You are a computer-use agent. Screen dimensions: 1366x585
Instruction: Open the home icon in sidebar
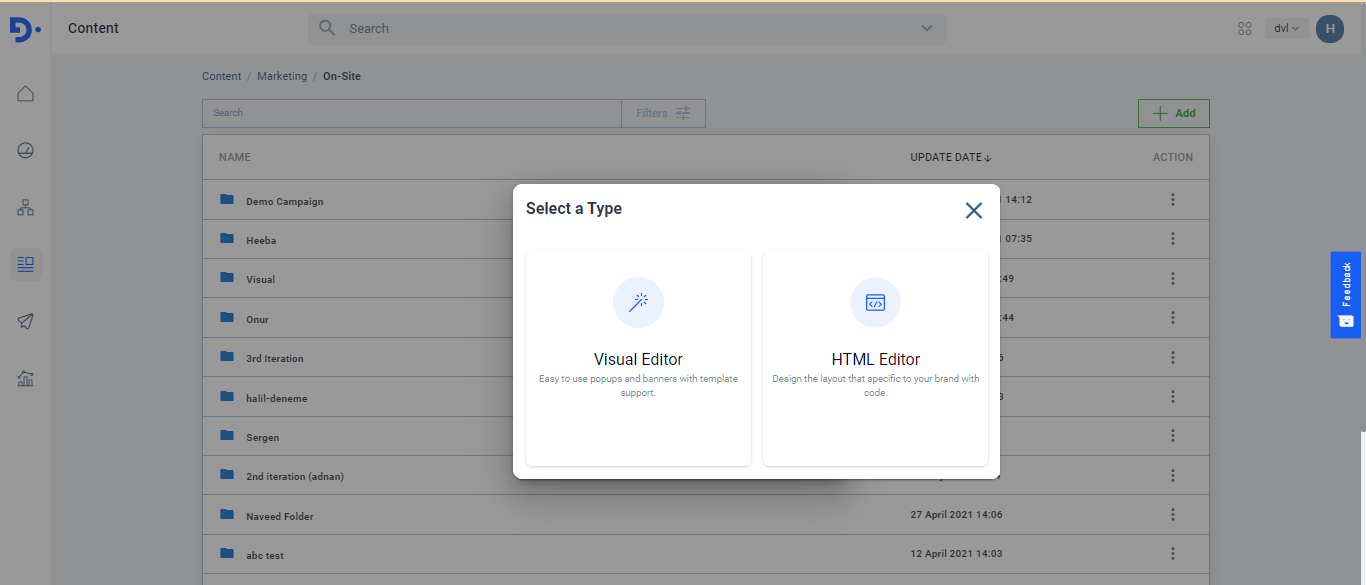point(26,94)
